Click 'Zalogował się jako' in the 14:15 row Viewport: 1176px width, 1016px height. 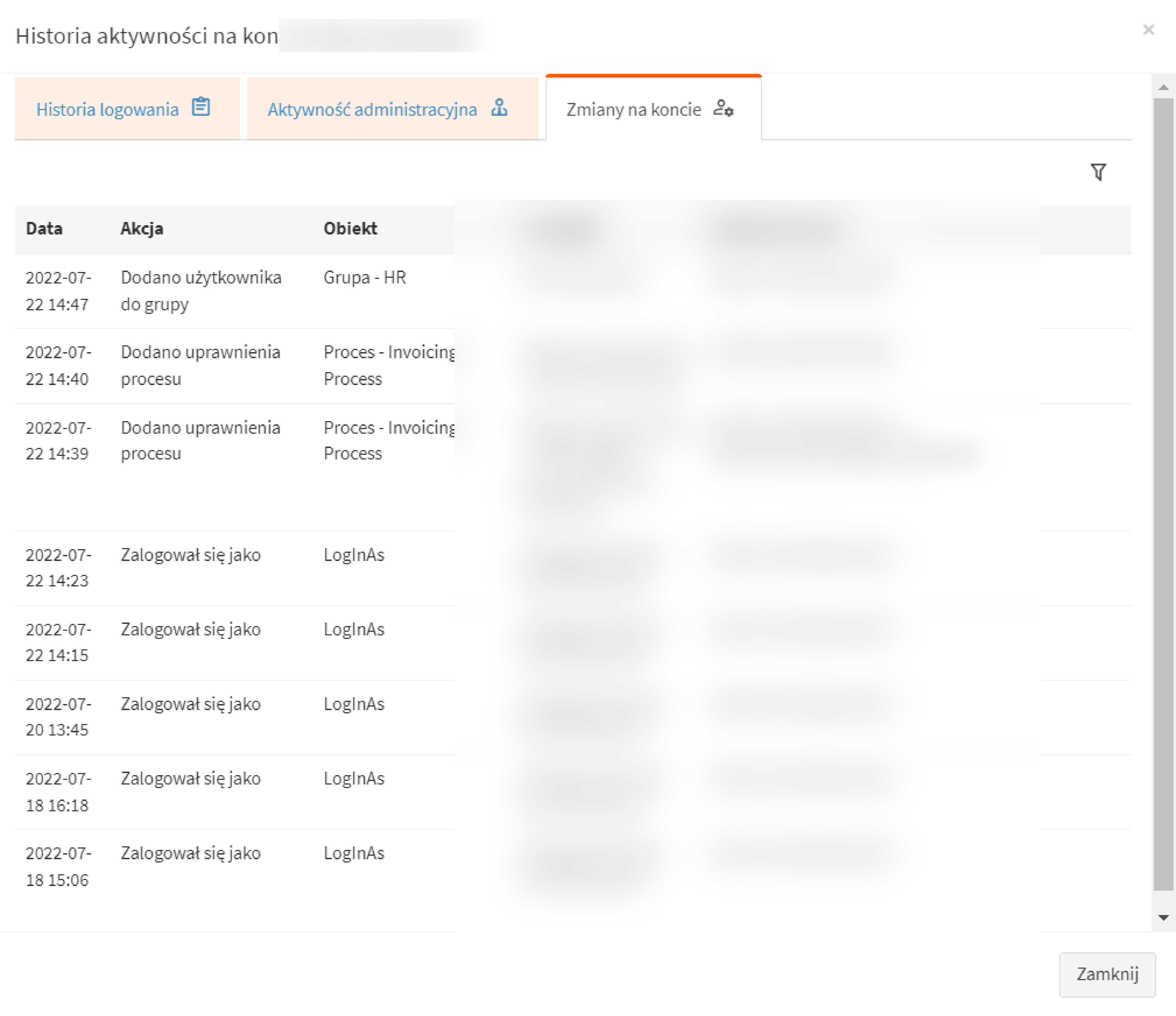tap(191, 630)
